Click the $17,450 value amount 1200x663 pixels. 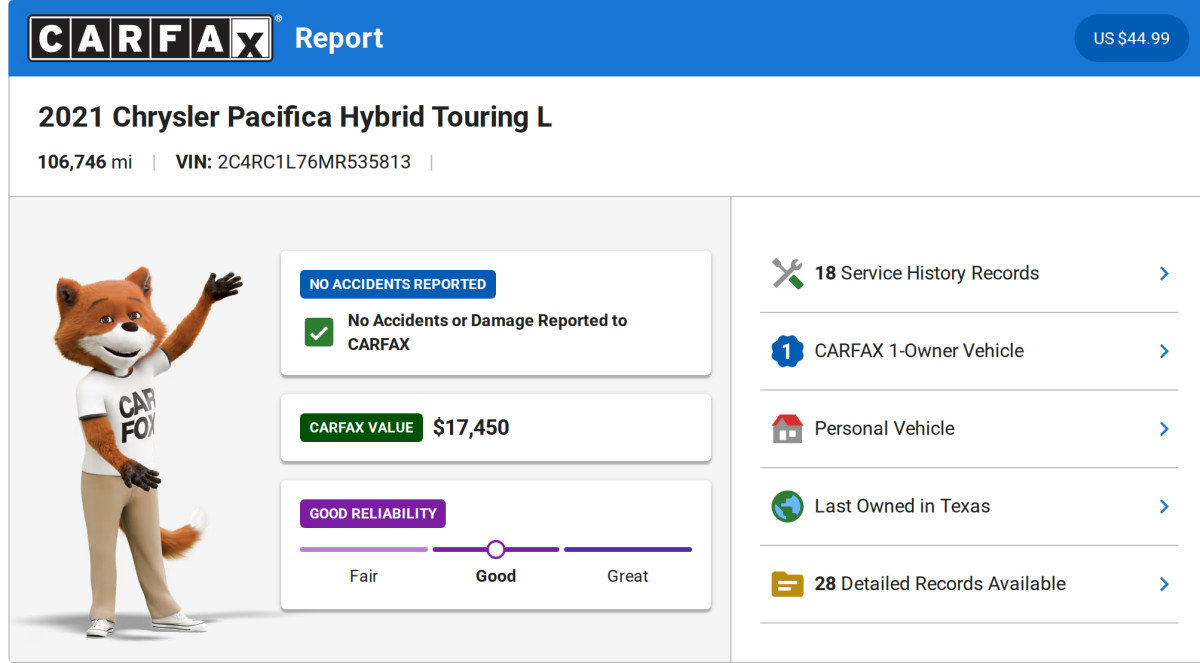click(471, 428)
